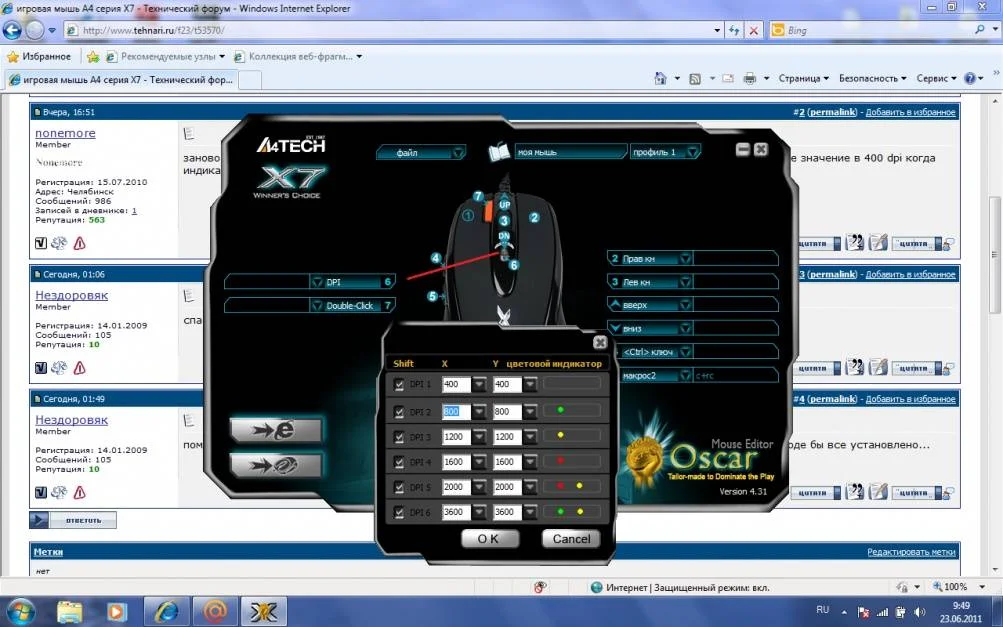This screenshot has height=627, width=1003.
Task: Select side button marker 5 on mouse
Action: coord(433,296)
